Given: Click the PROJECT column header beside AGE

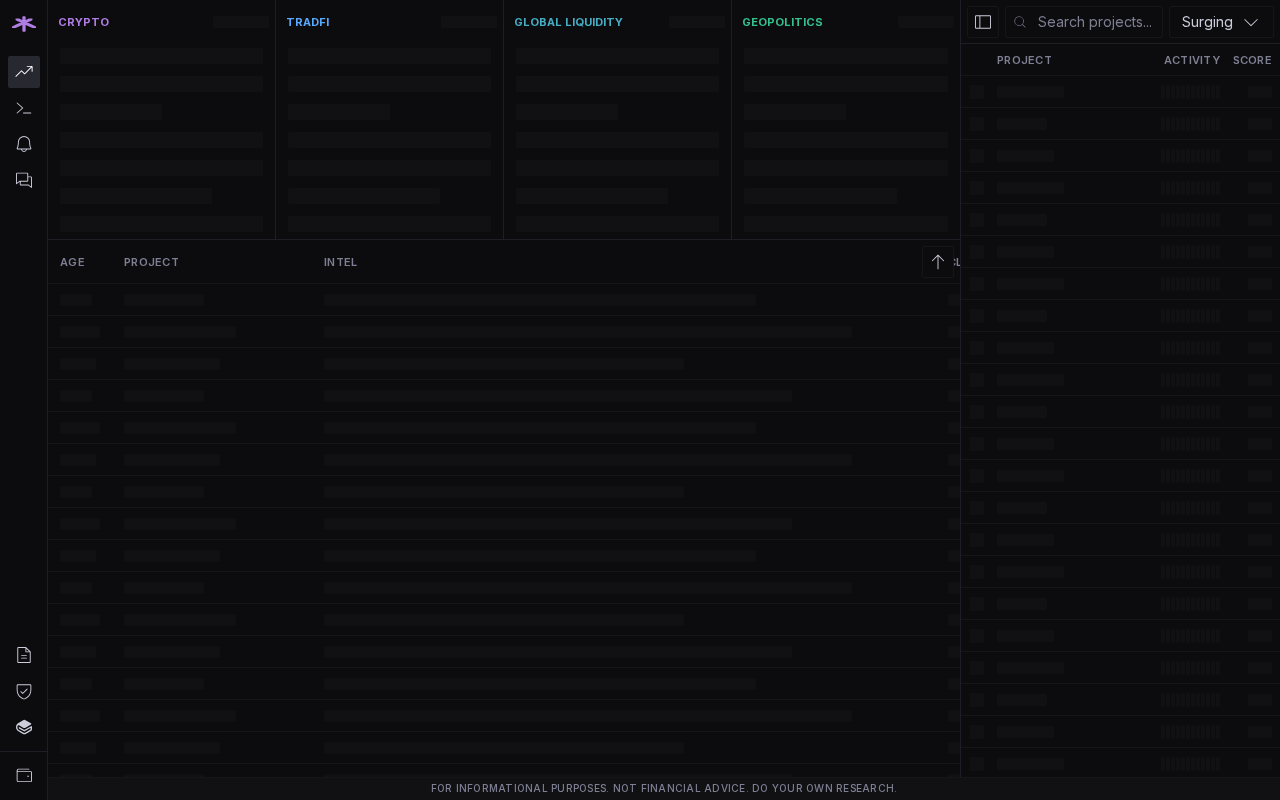Looking at the screenshot, I should click(151, 262).
